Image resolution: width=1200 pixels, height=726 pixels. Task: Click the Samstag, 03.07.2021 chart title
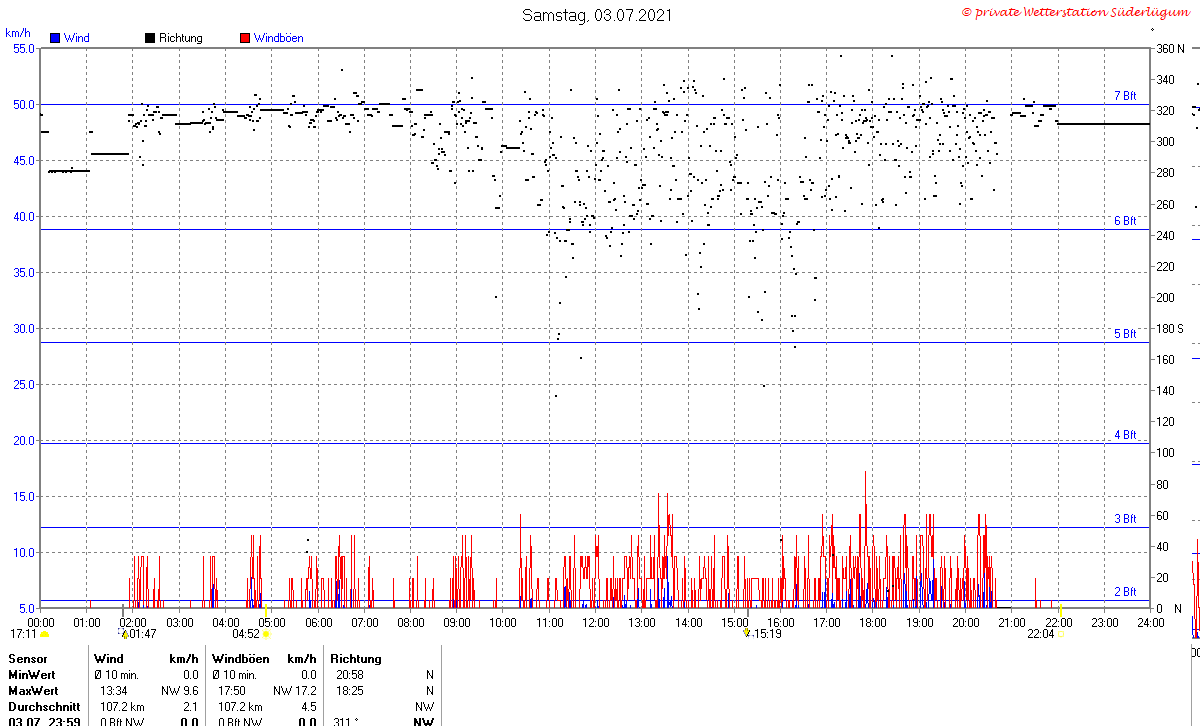597,15
